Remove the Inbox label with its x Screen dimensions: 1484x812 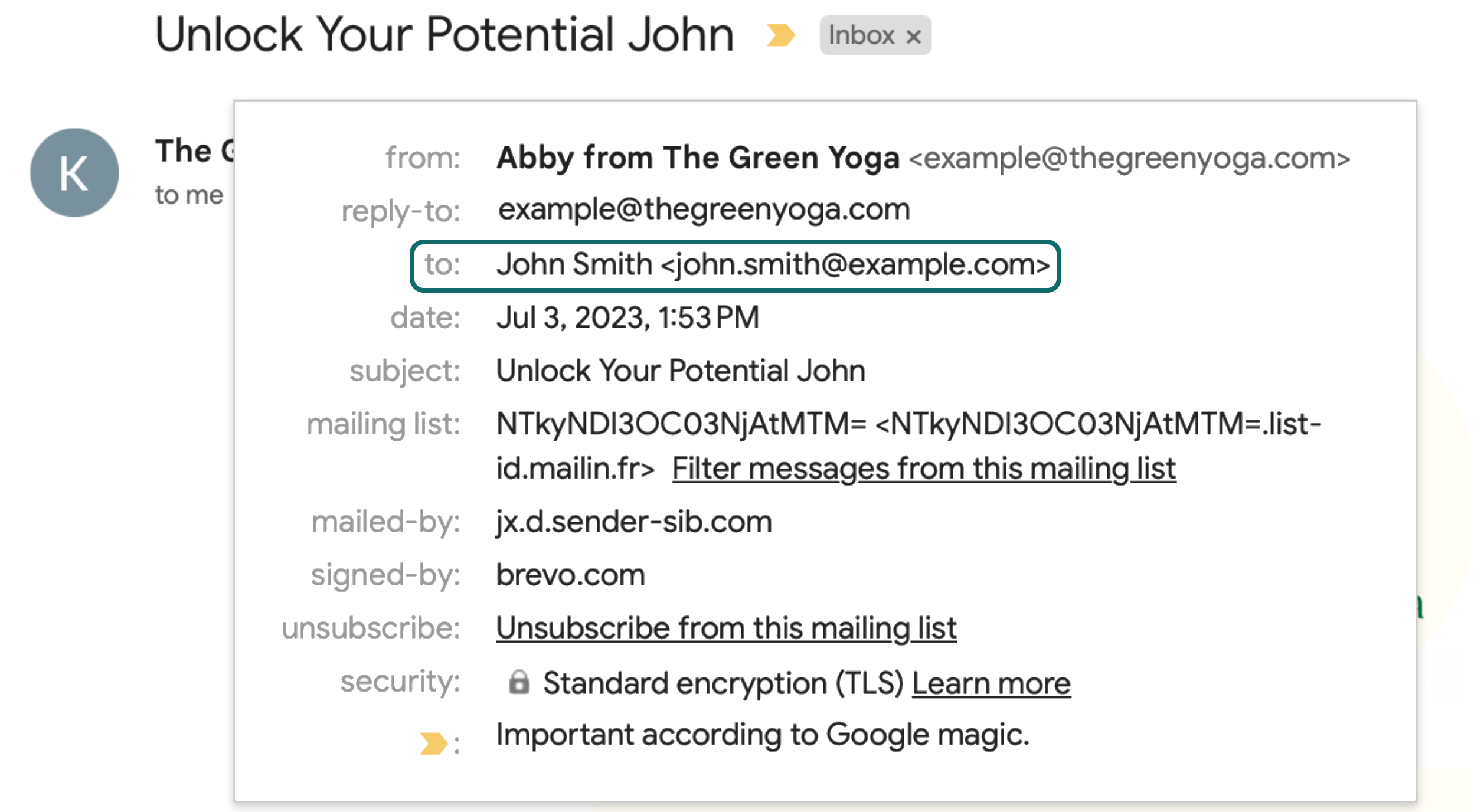913,37
